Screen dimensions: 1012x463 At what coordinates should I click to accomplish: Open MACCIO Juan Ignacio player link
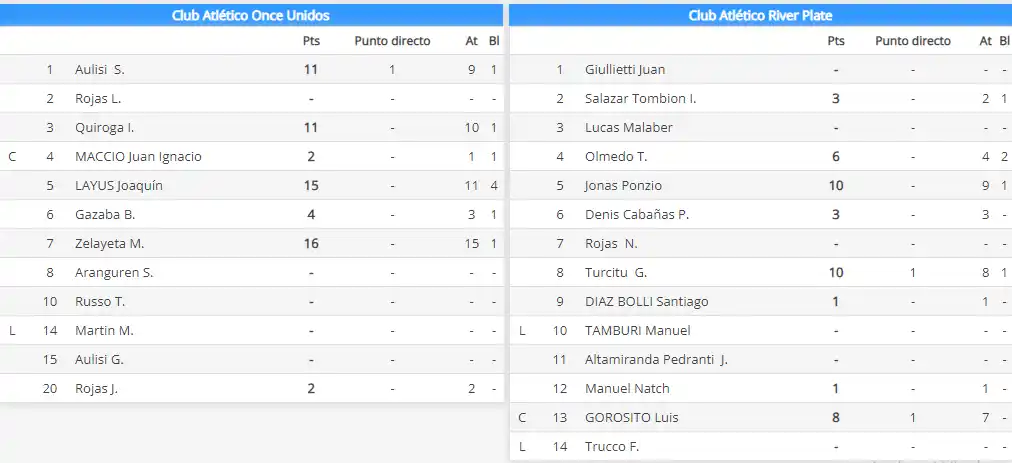(x=138, y=157)
